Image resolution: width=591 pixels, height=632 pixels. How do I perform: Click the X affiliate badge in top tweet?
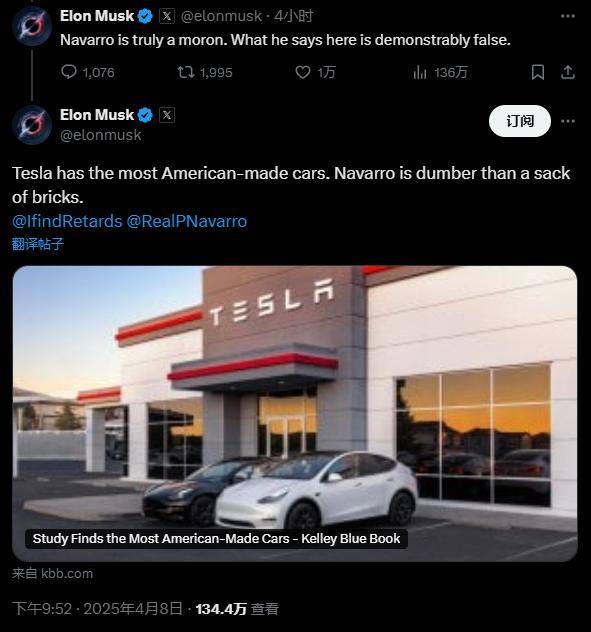coord(167,16)
